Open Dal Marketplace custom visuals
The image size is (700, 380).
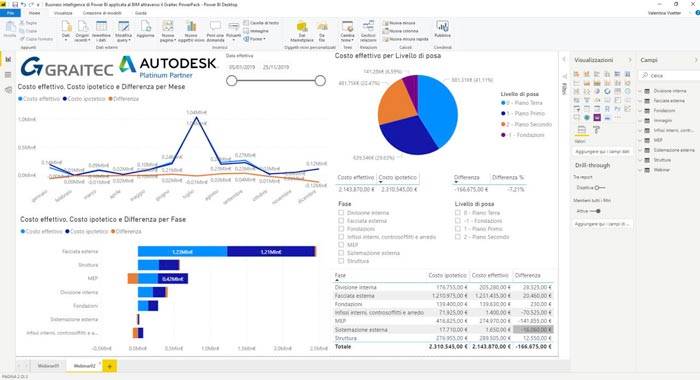click(x=302, y=31)
